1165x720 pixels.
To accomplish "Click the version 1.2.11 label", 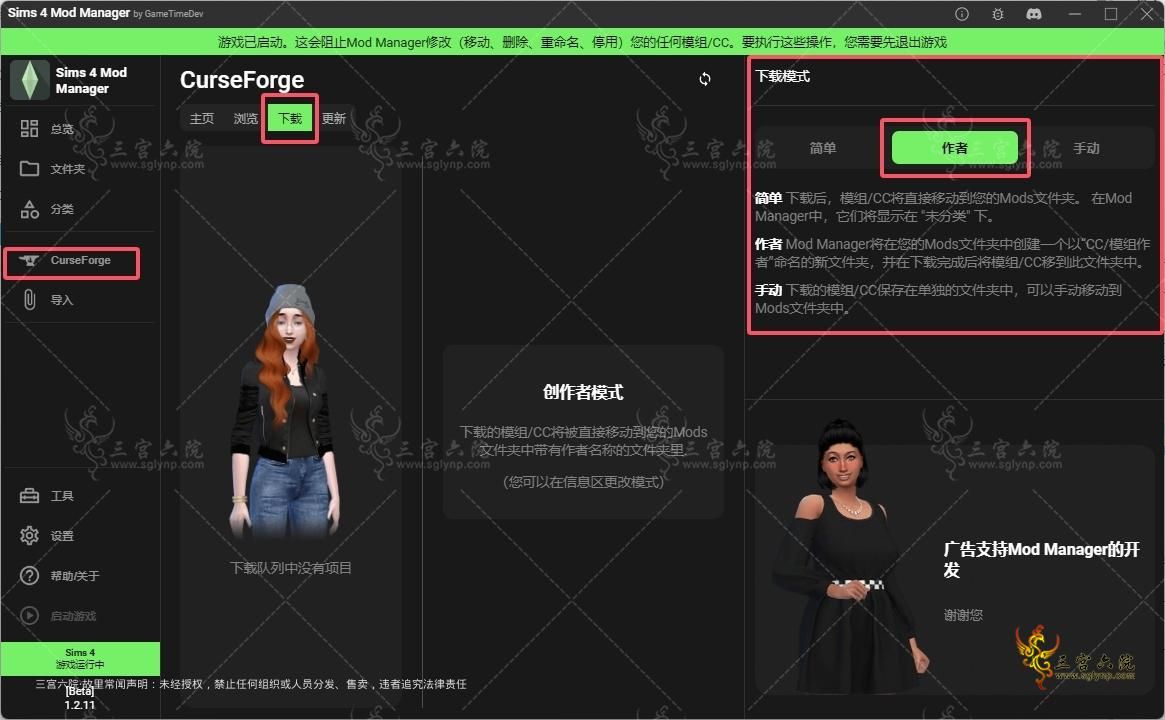I will [79, 705].
